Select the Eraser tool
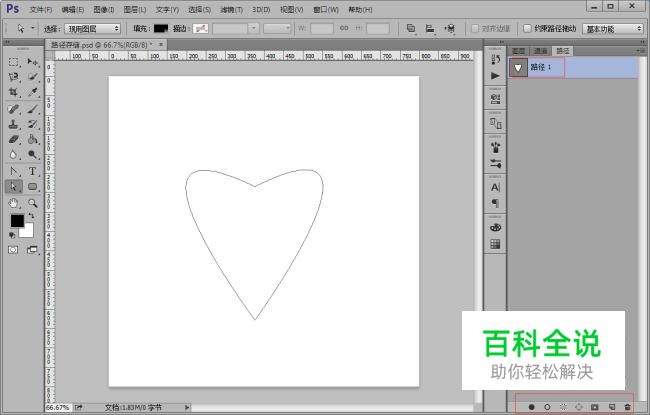 click(x=13, y=140)
